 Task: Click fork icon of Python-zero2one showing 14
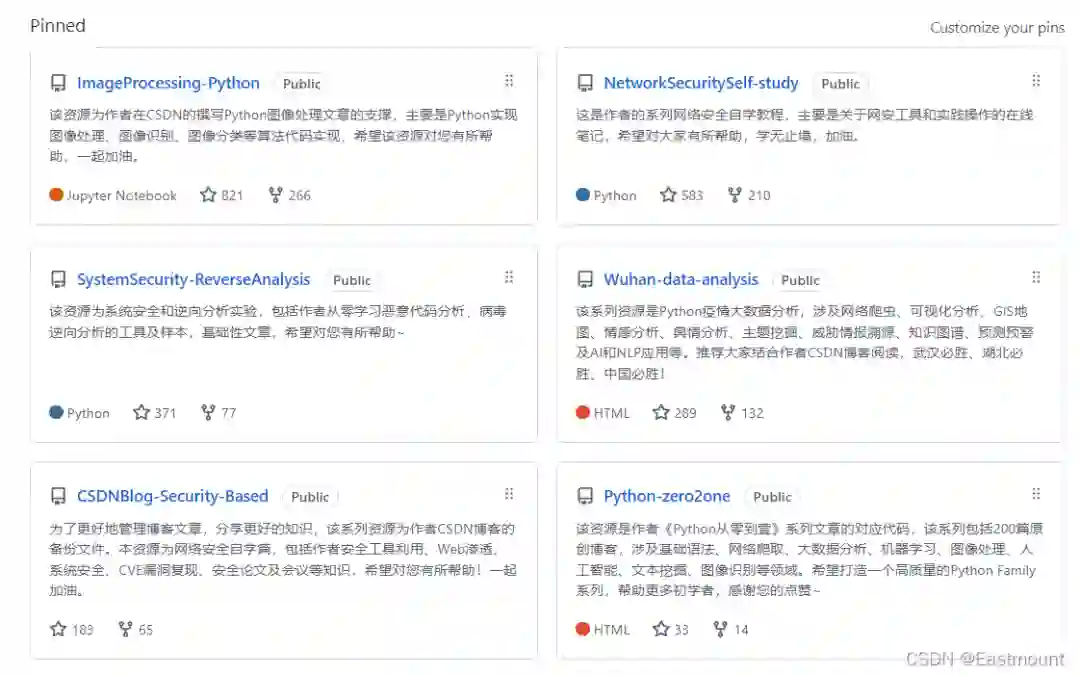point(720,629)
